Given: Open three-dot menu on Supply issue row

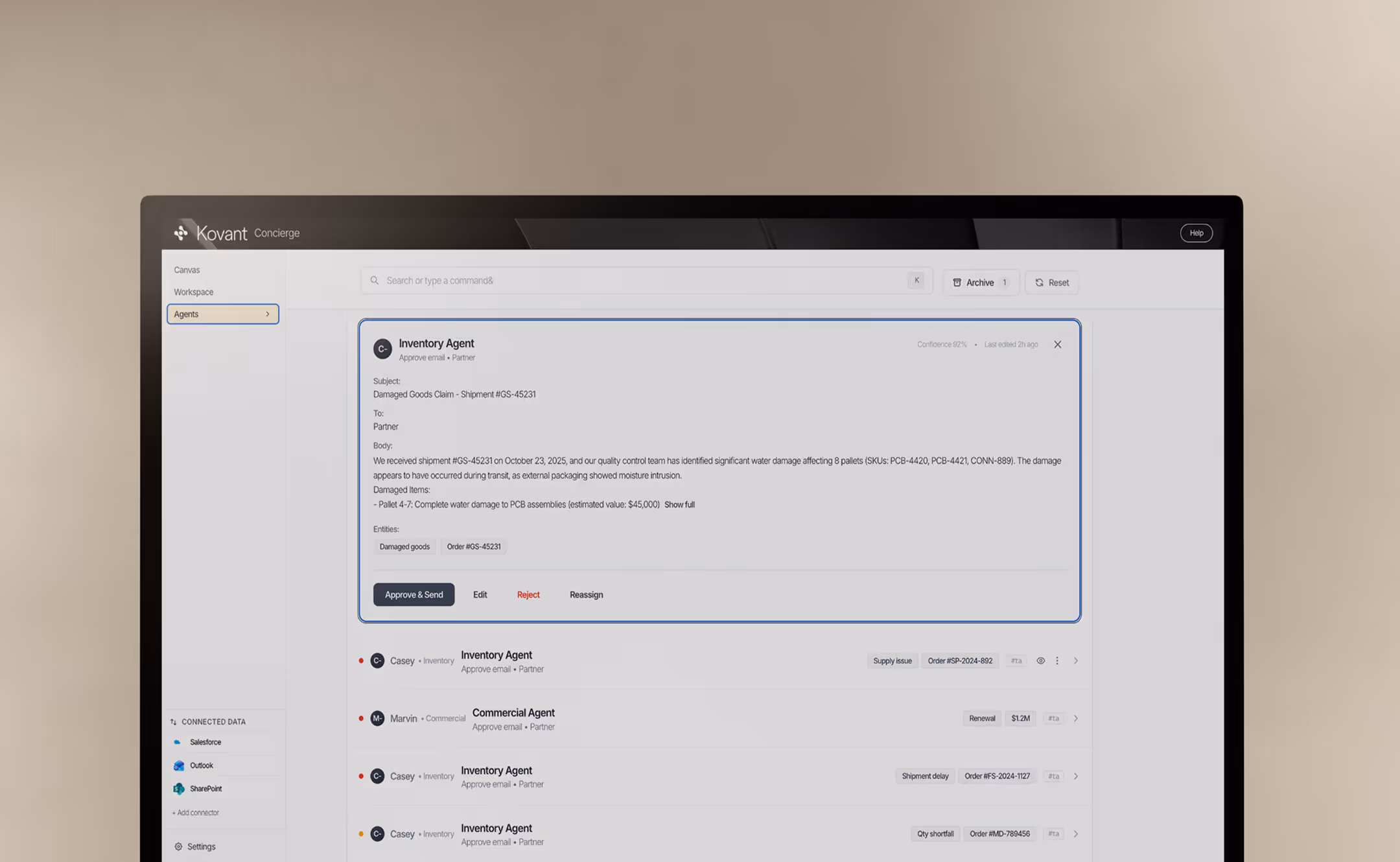Looking at the screenshot, I should pyautogui.click(x=1057, y=661).
